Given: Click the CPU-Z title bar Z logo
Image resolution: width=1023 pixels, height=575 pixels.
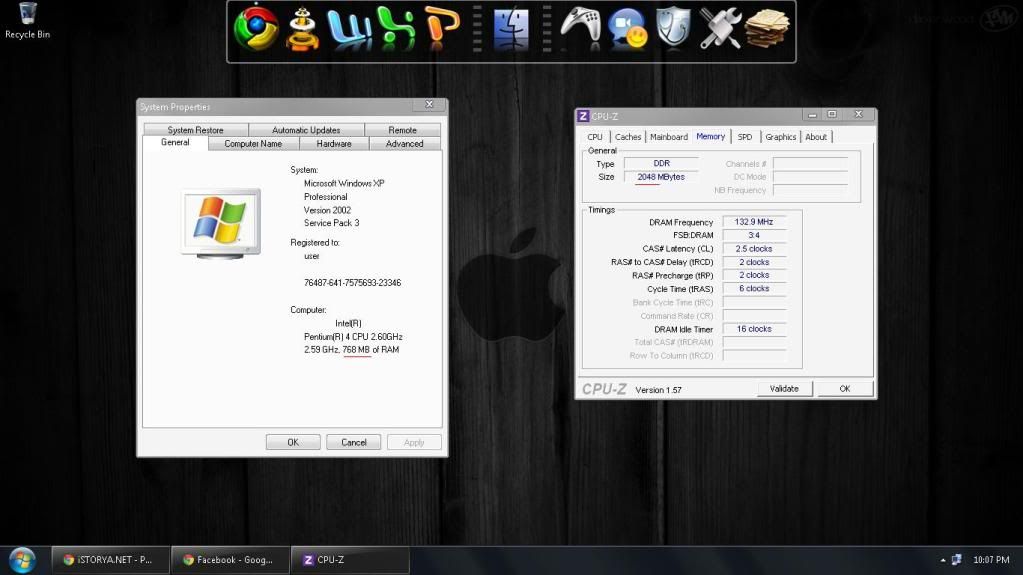Looking at the screenshot, I should pos(583,116).
